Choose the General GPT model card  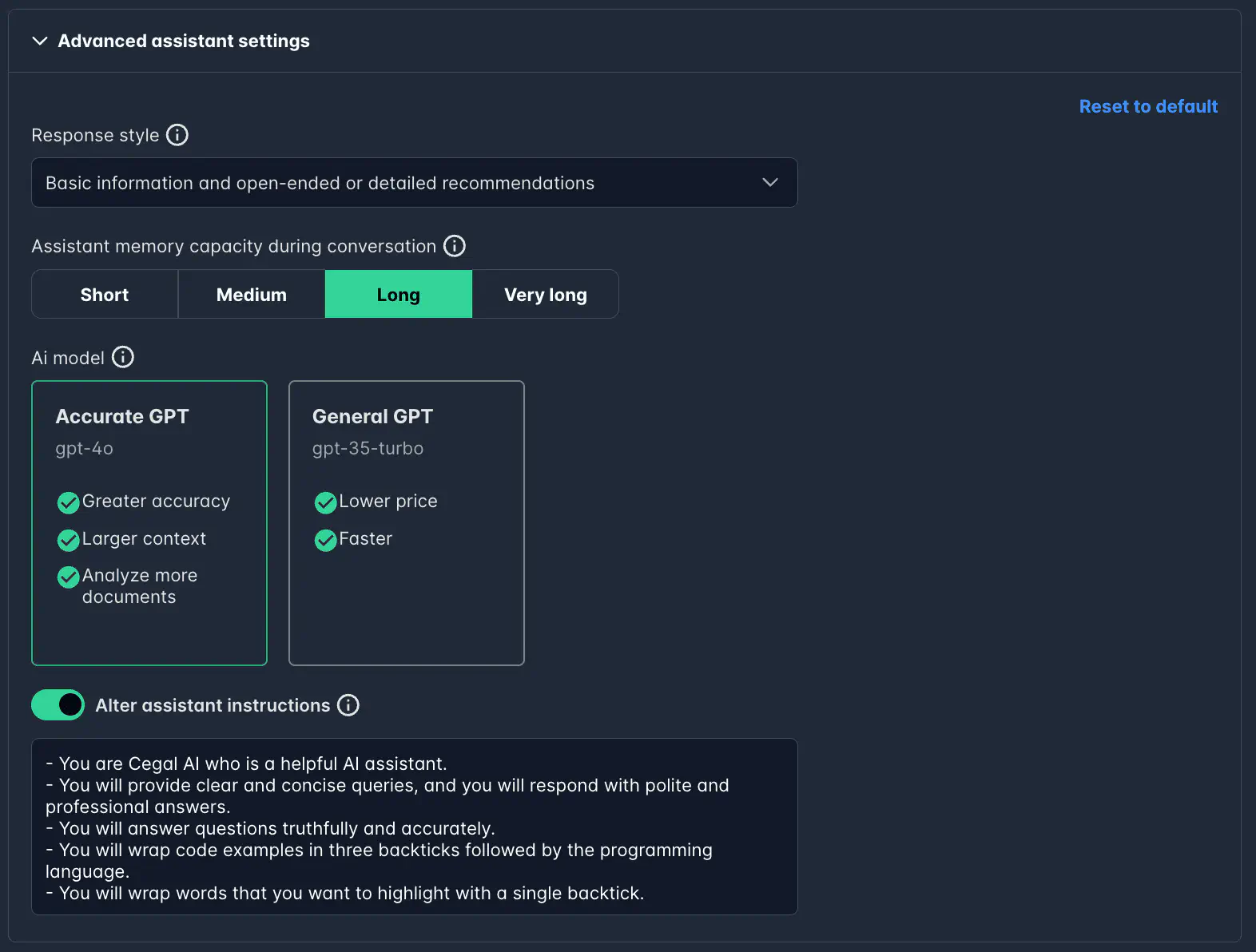tap(406, 522)
